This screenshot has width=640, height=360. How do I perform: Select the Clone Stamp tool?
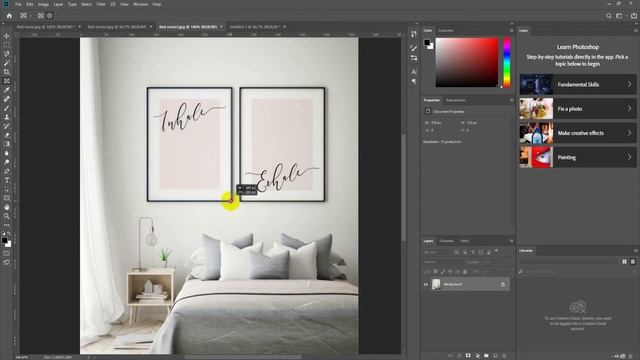click(7, 117)
